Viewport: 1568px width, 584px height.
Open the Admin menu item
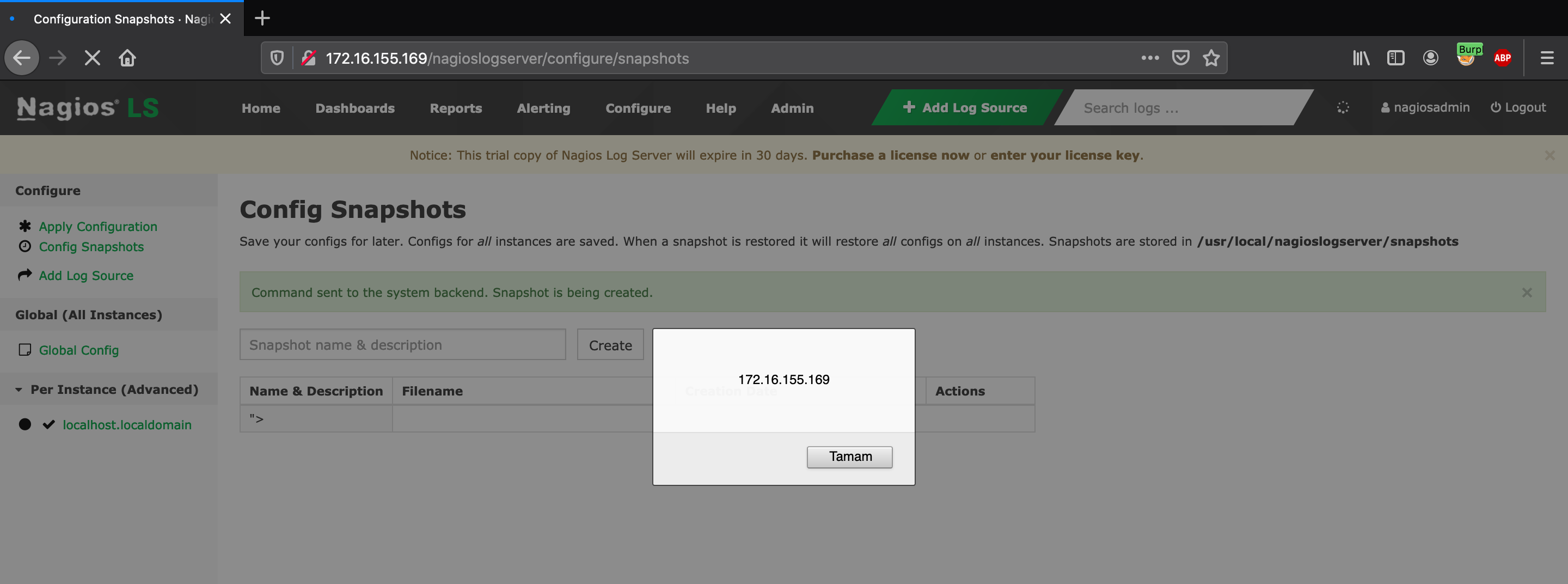click(x=792, y=108)
